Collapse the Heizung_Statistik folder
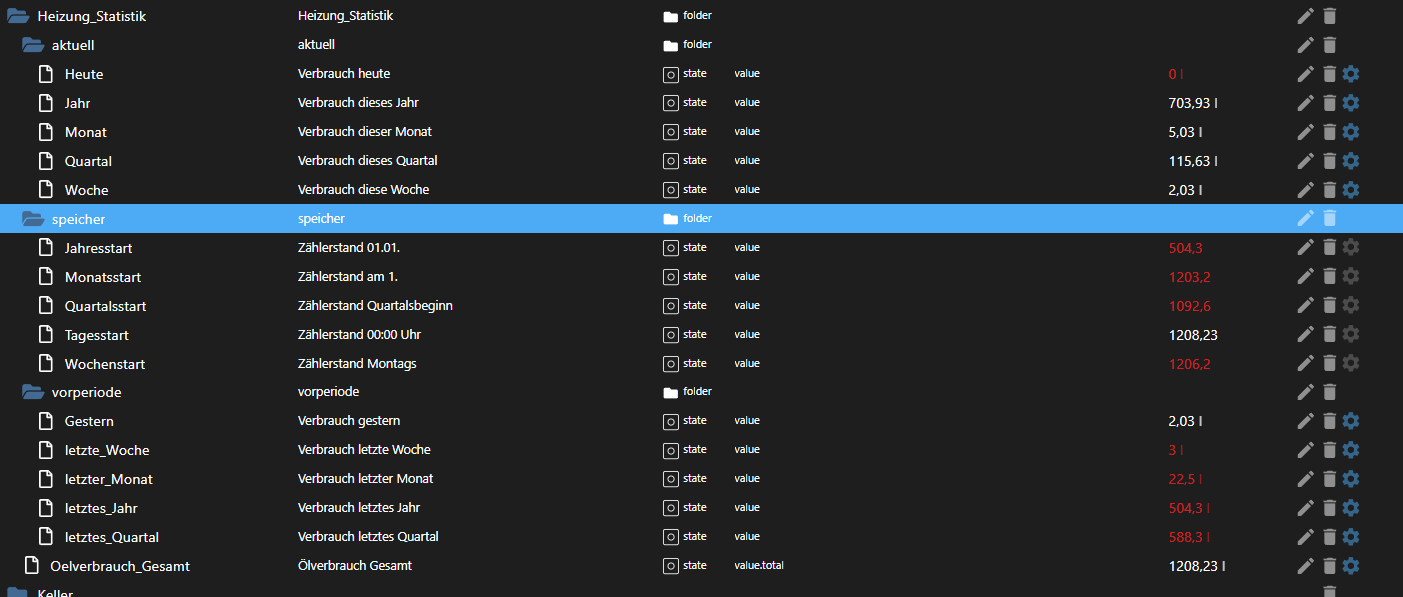1403x597 pixels. pos(18,16)
